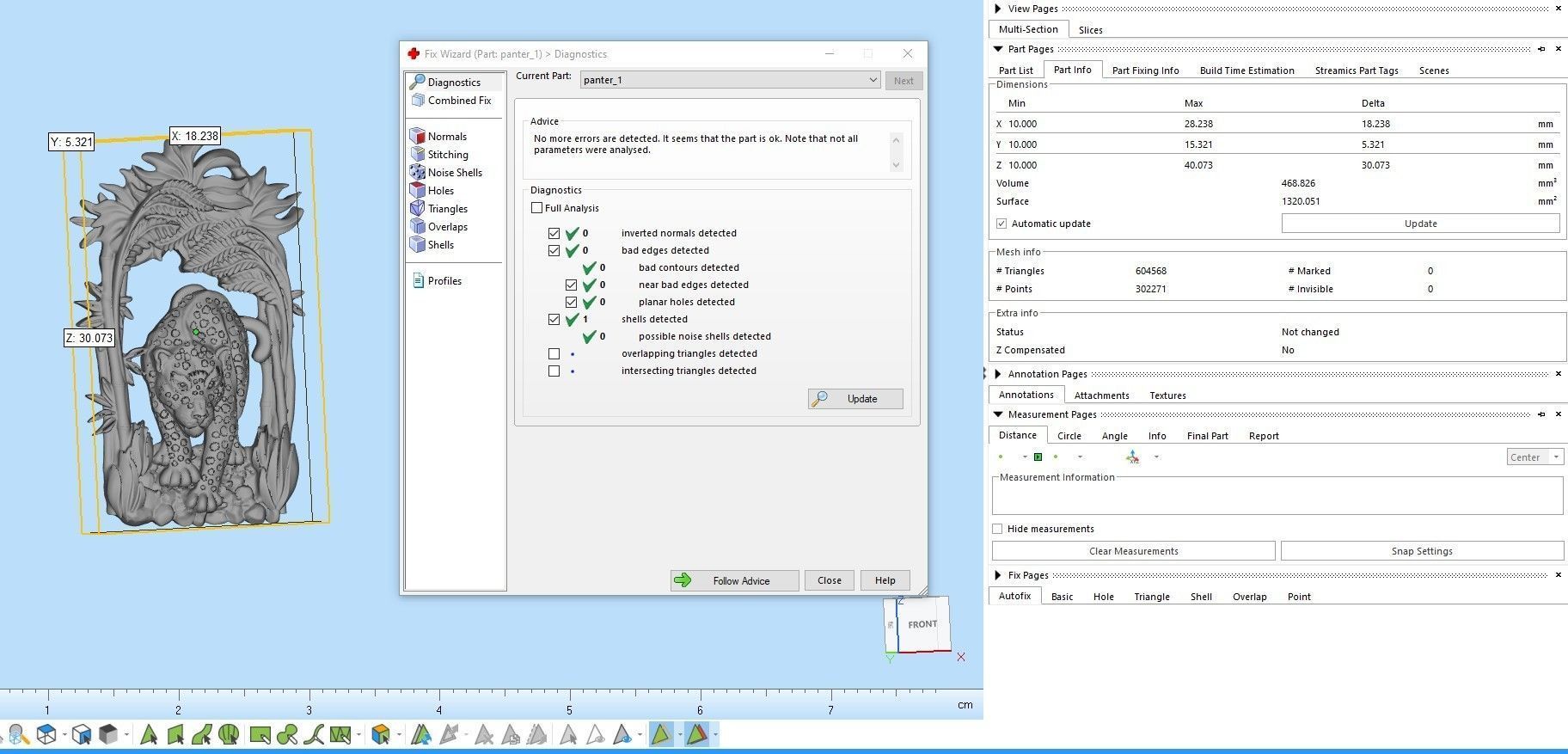Click the box with cursor selection icon
The image size is (1568, 754).
[82, 734]
